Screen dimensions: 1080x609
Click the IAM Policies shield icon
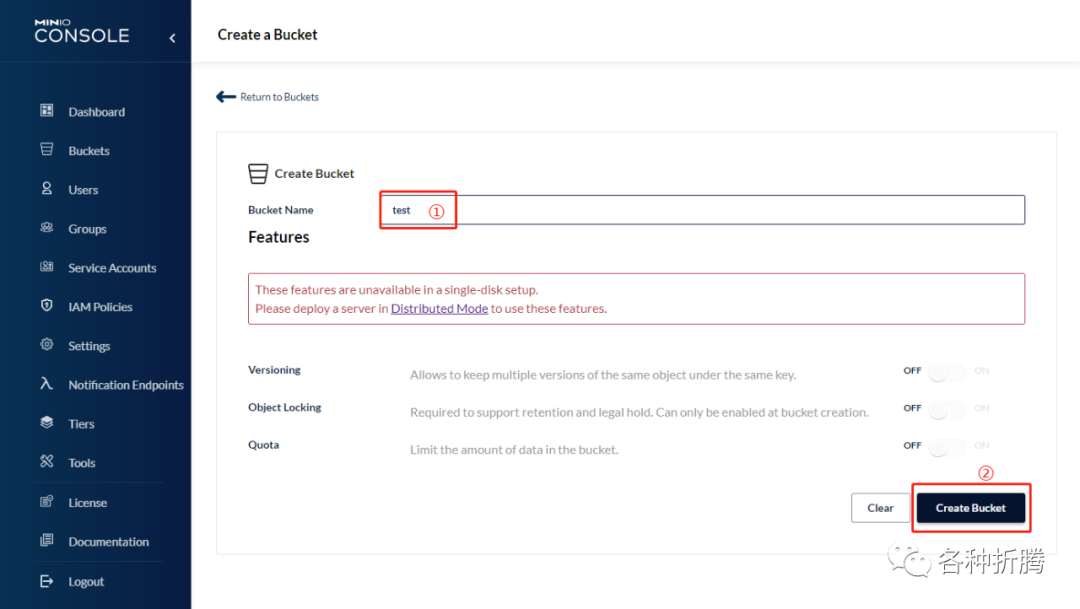[46, 306]
